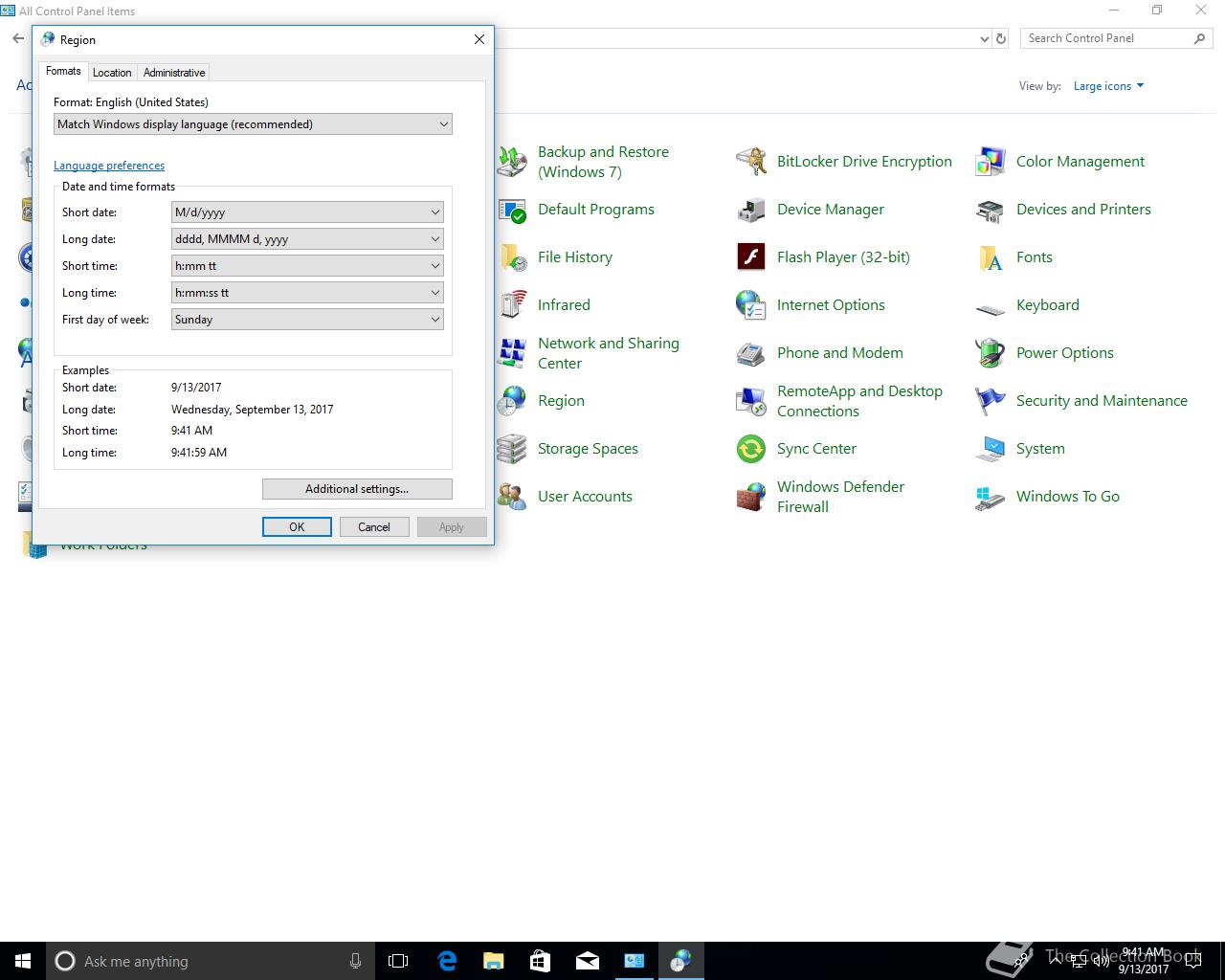Click the Cancel button in Region dialog
This screenshot has width=1225, height=980.
pyautogui.click(x=374, y=527)
